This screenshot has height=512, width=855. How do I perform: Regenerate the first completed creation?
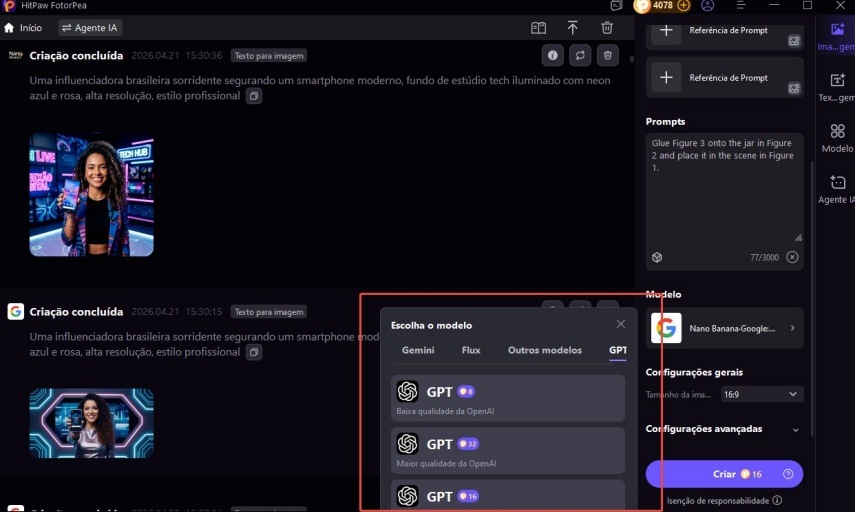point(580,56)
